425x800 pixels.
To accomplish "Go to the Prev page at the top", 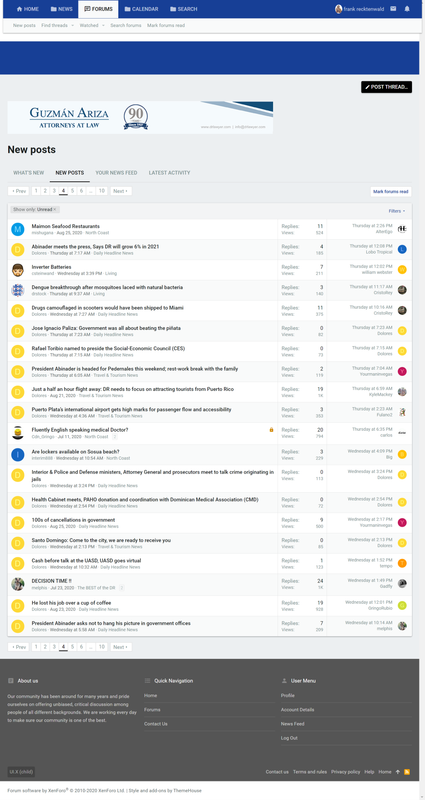I will pyautogui.click(x=18, y=191).
